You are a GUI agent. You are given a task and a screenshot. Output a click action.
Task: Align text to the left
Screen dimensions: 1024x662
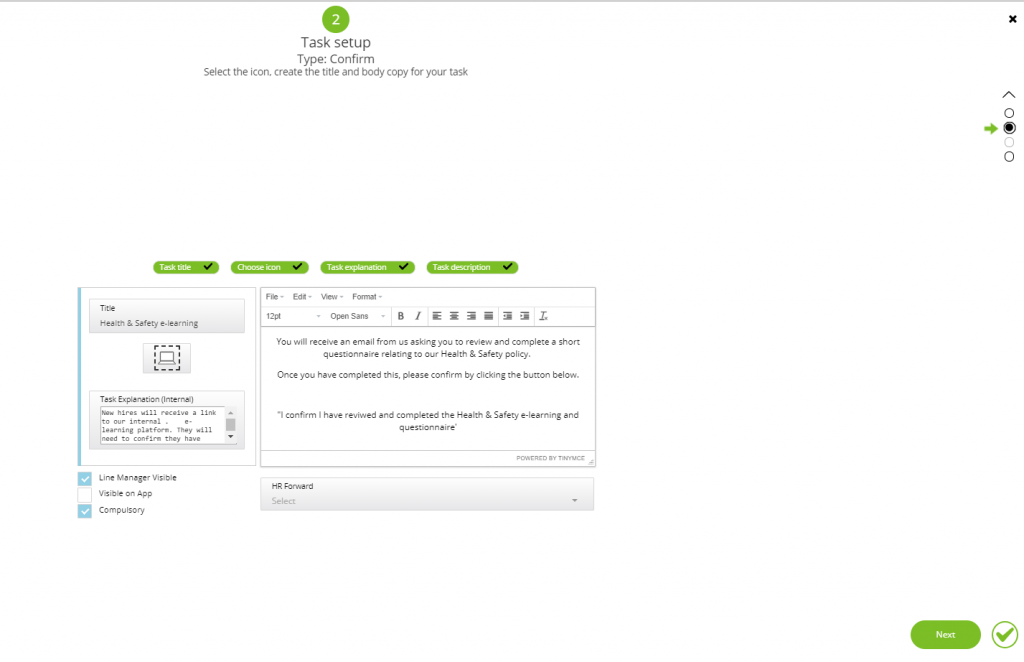click(x=437, y=316)
